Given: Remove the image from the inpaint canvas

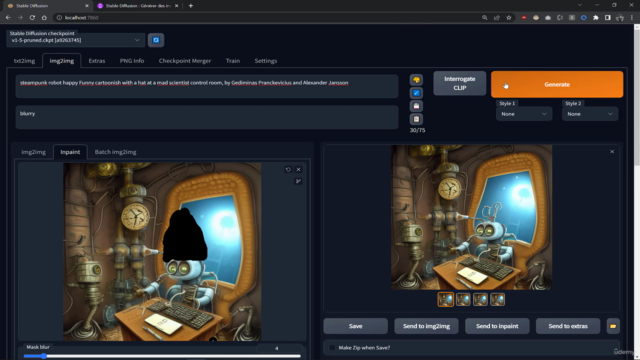Looking at the screenshot, I should 298,169.
